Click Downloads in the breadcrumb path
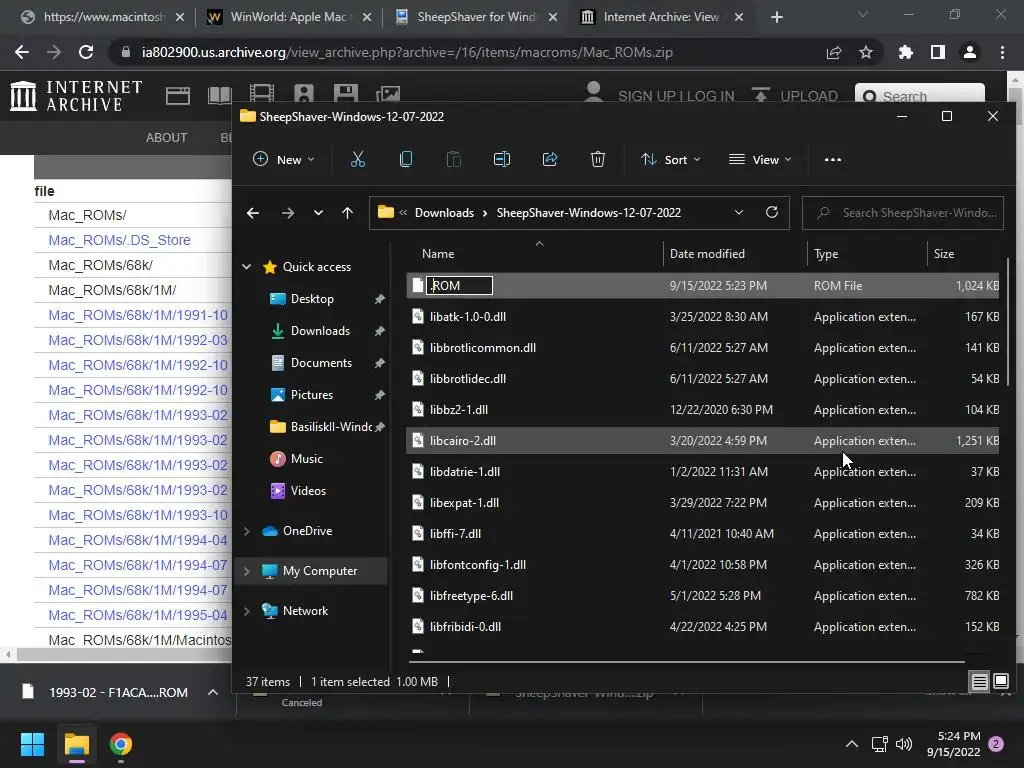Image resolution: width=1024 pixels, height=768 pixels. 444,213
